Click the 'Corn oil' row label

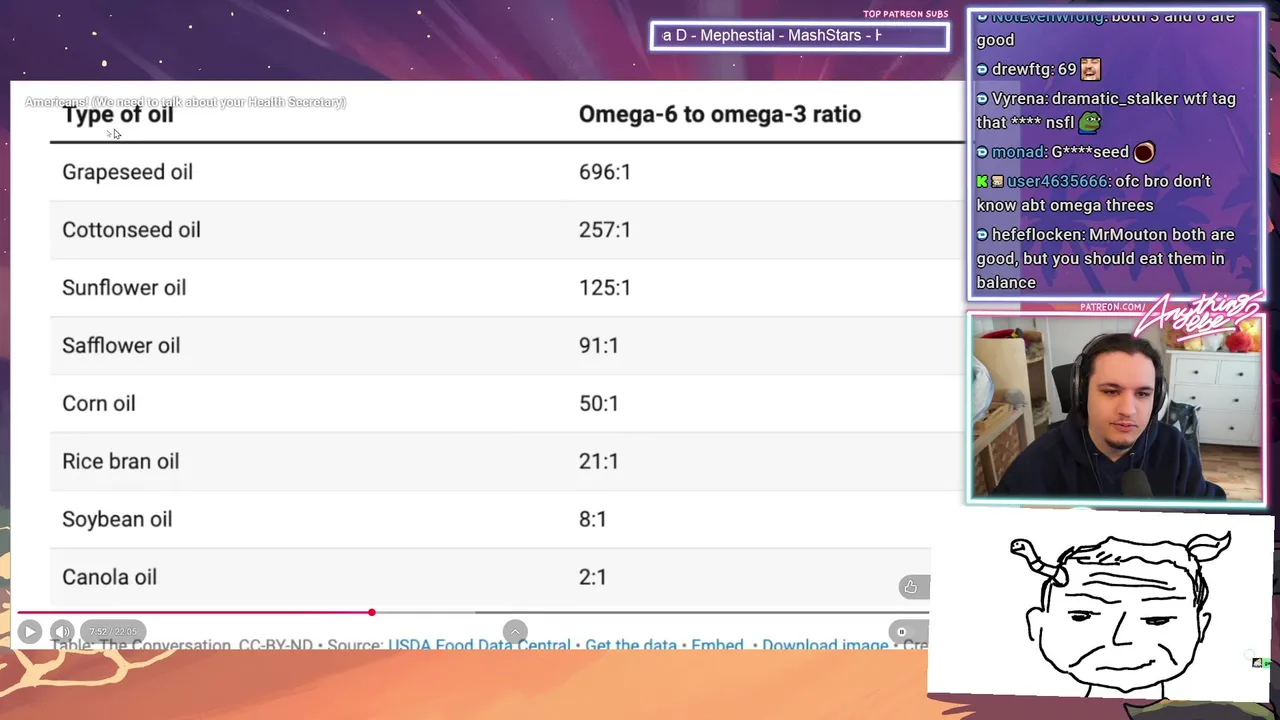point(98,404)
